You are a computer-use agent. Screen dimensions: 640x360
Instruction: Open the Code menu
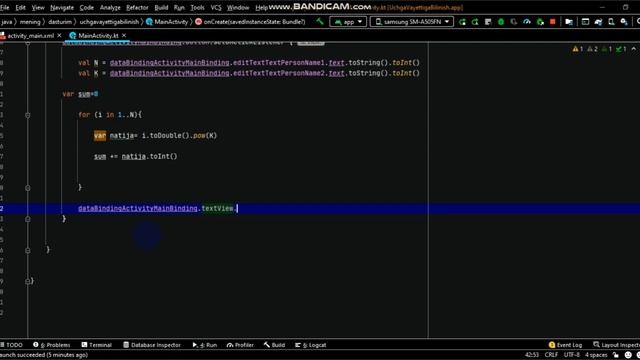pos(87,7)
